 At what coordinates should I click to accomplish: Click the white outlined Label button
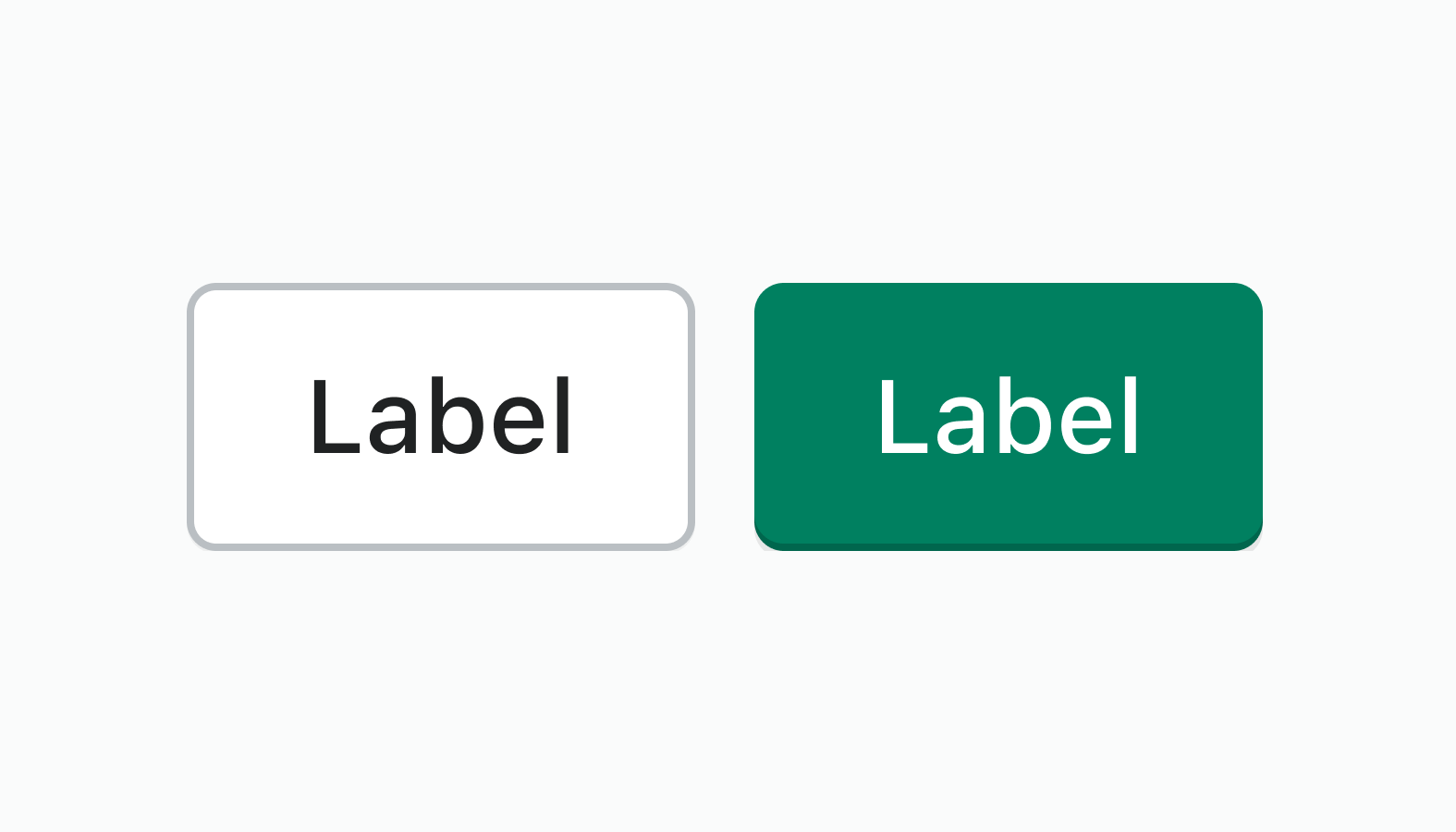[x=440, y=416]
